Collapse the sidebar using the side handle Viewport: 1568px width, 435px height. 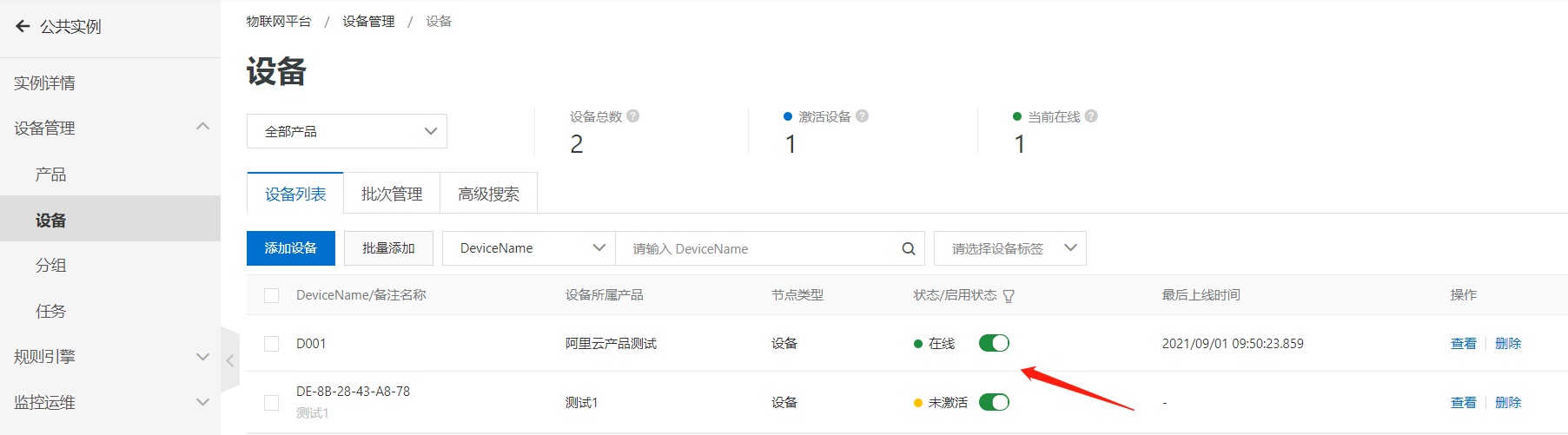point(230,360)
